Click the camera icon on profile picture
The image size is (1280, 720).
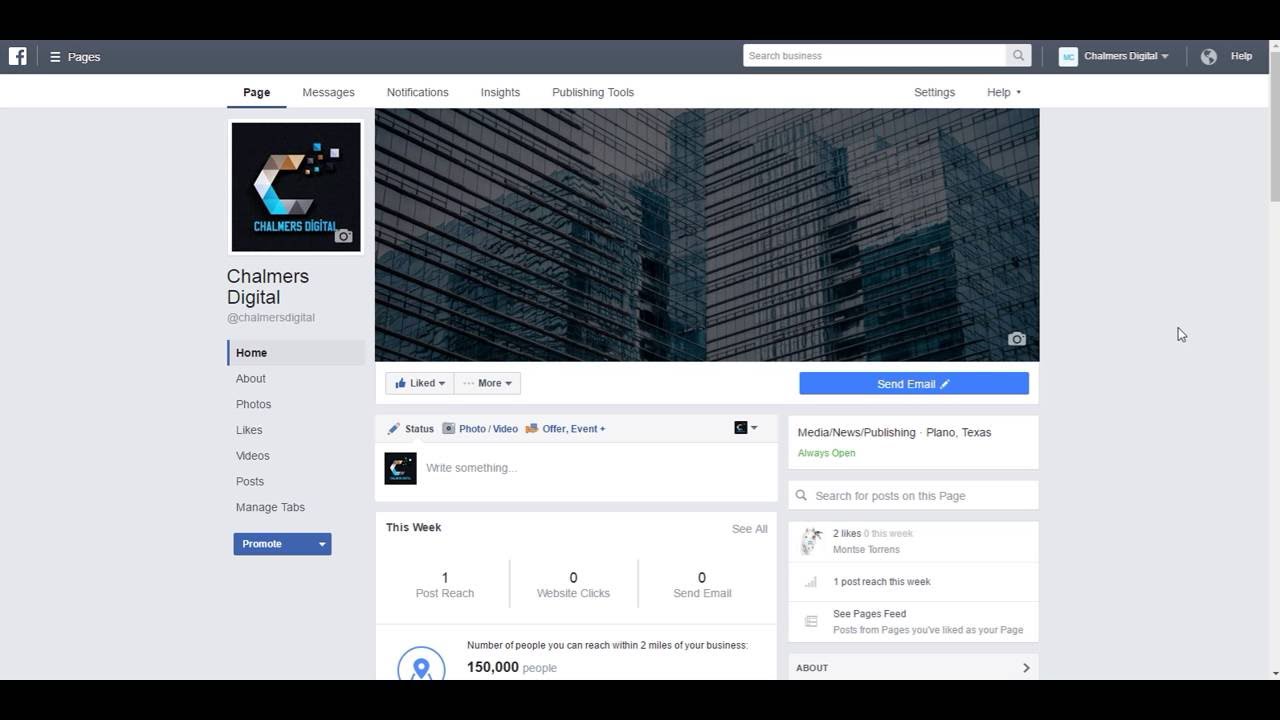[343, 236]
